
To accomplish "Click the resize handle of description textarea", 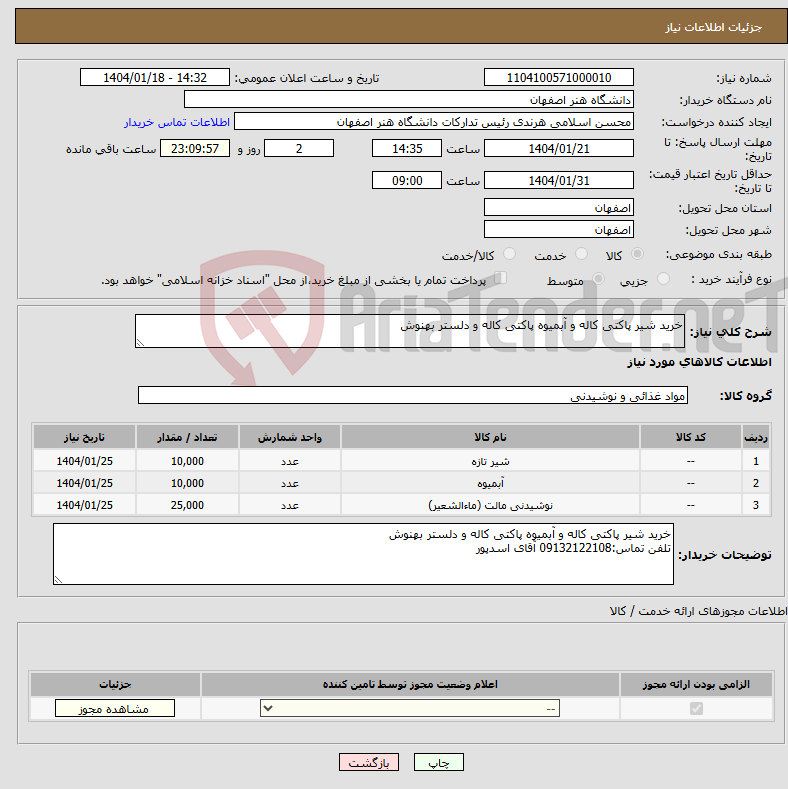I will pos(140,343).
